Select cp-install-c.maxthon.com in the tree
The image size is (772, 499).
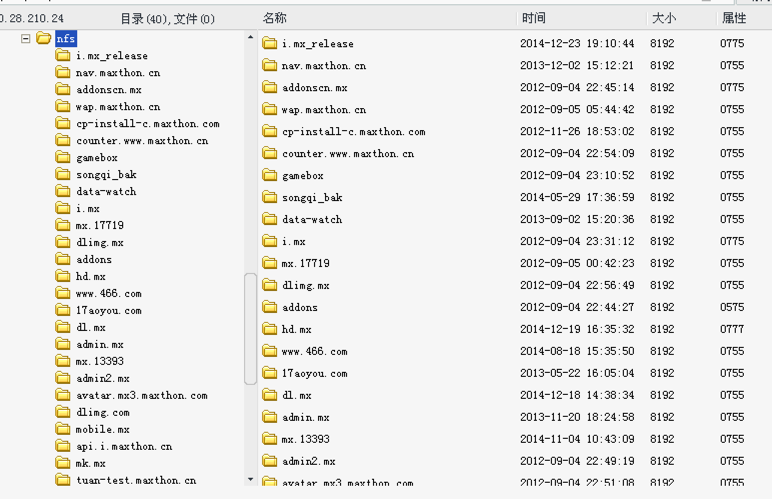coord(148,124)
